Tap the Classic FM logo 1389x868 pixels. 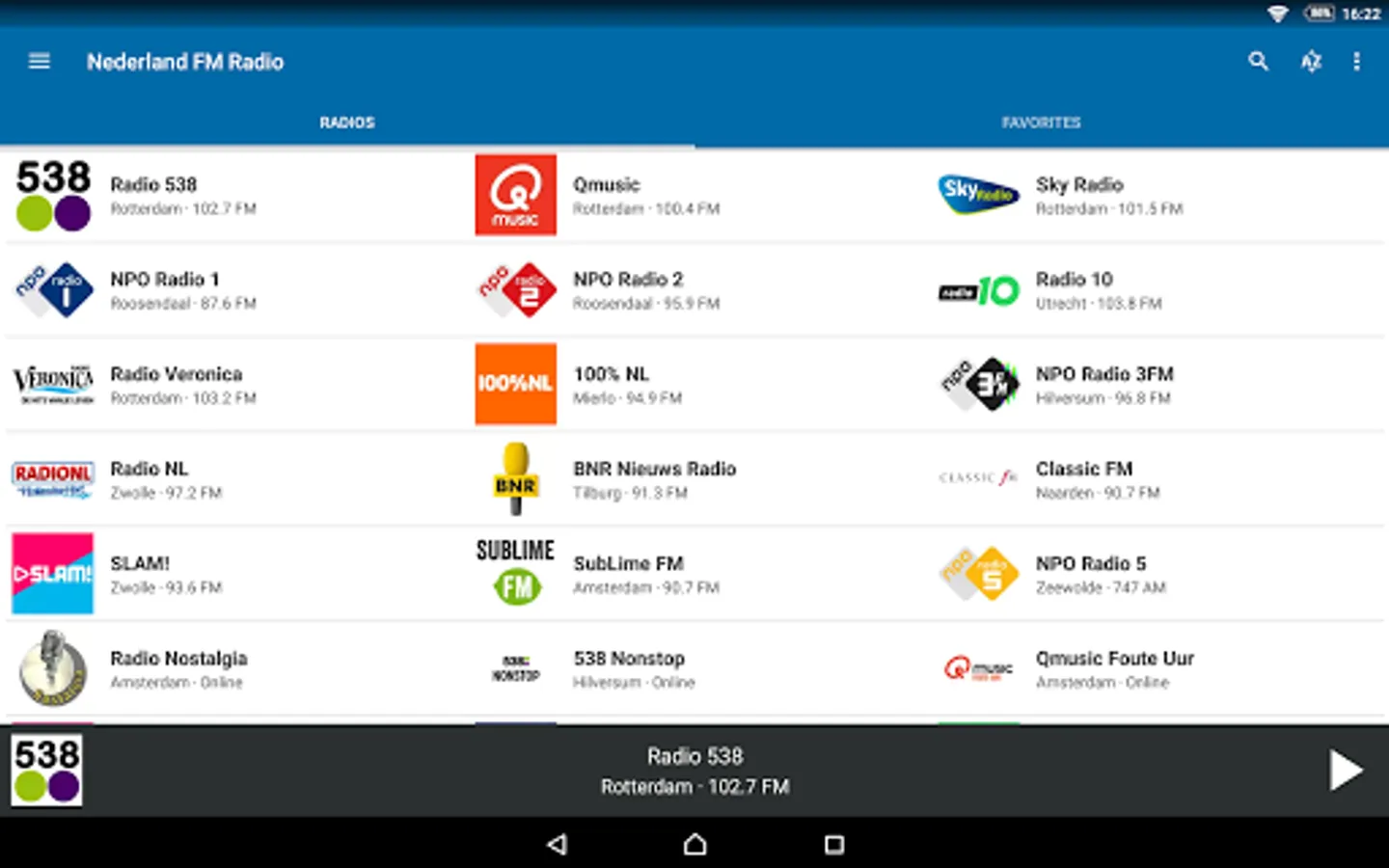click(979, 477)
